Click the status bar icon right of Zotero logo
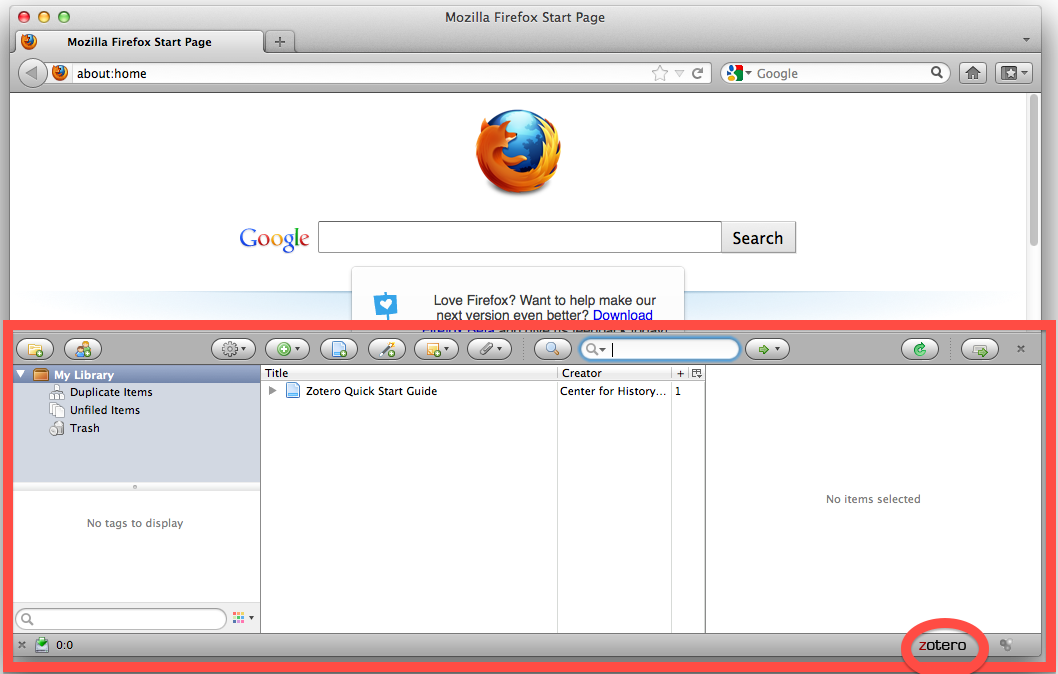The image size is (1058, 674). click(x=1005, y=645)
